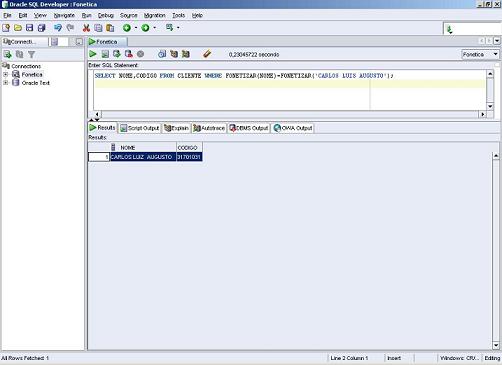Open the Help menu

click(197, 15)
